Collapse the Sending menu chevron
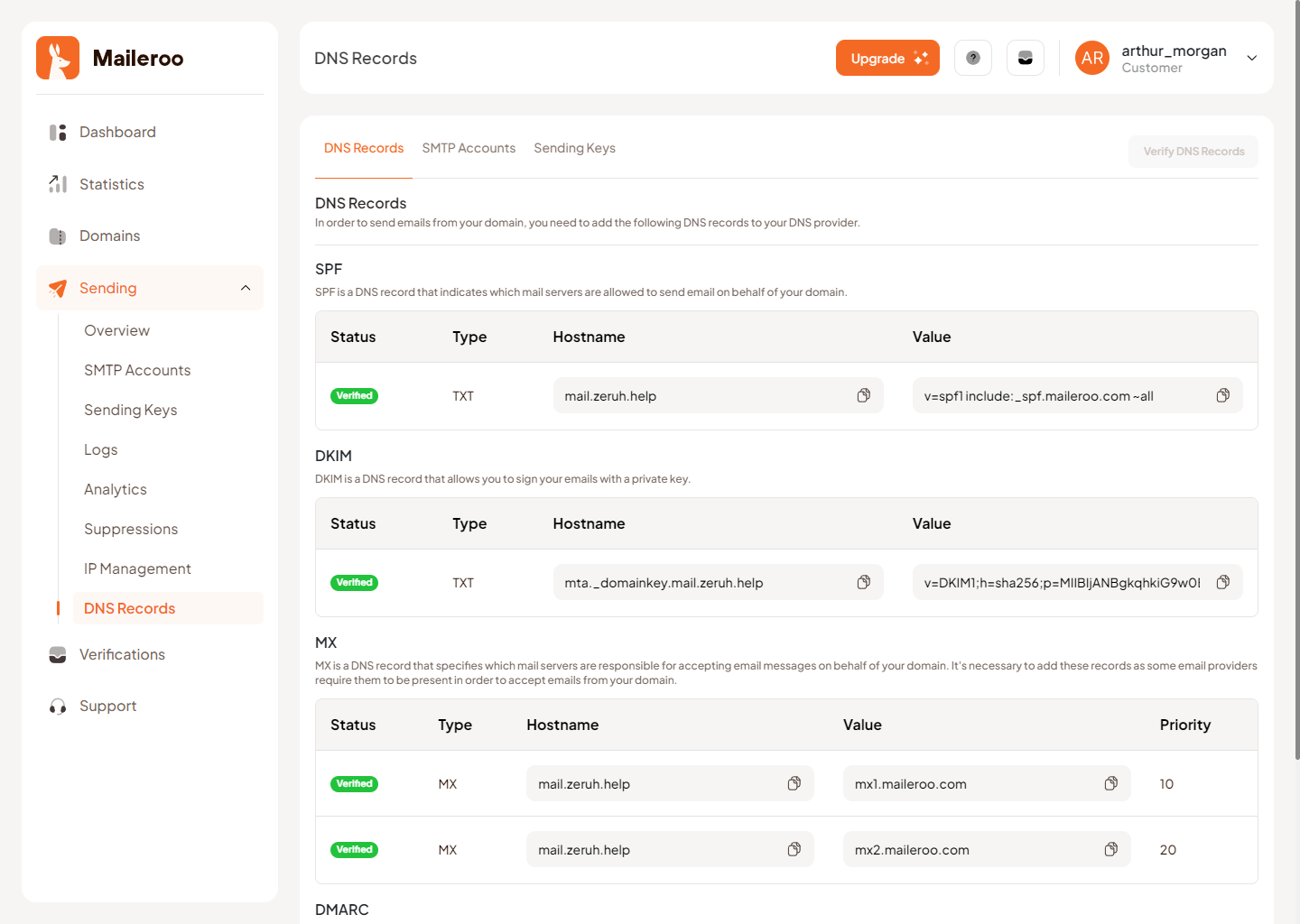 tap(246, 288)
